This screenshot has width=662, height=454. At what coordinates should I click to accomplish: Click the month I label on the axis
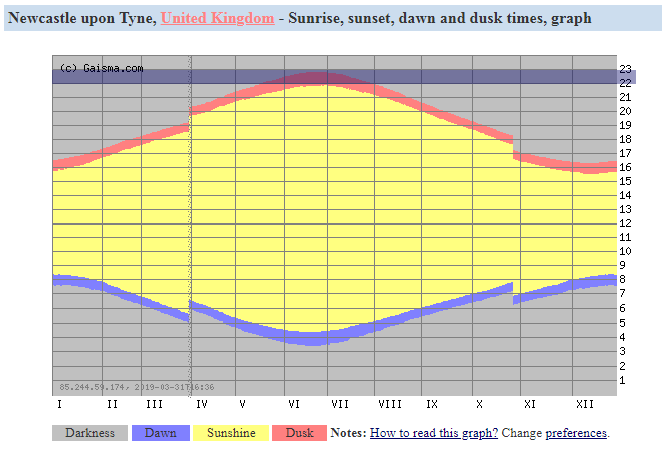point(59,404)
